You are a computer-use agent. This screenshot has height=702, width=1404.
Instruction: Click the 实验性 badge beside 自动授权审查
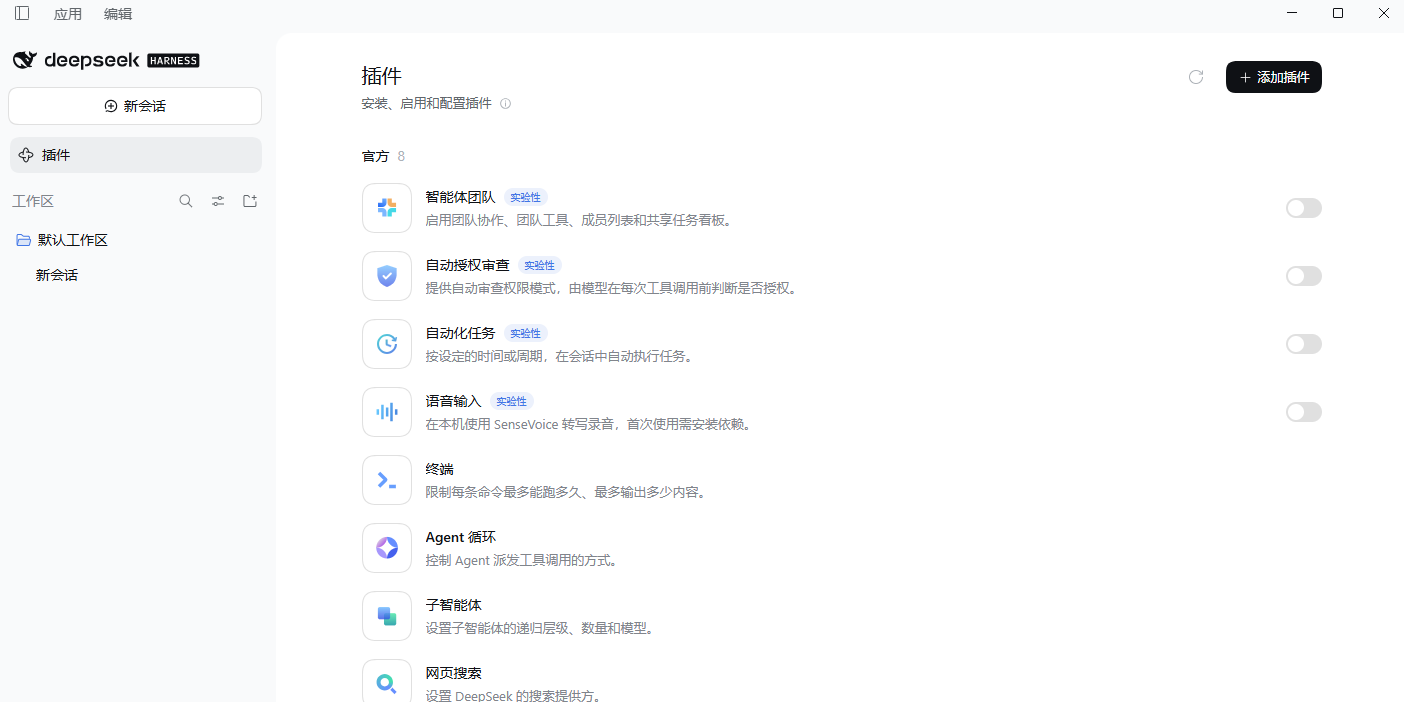(x=540, y=266)
